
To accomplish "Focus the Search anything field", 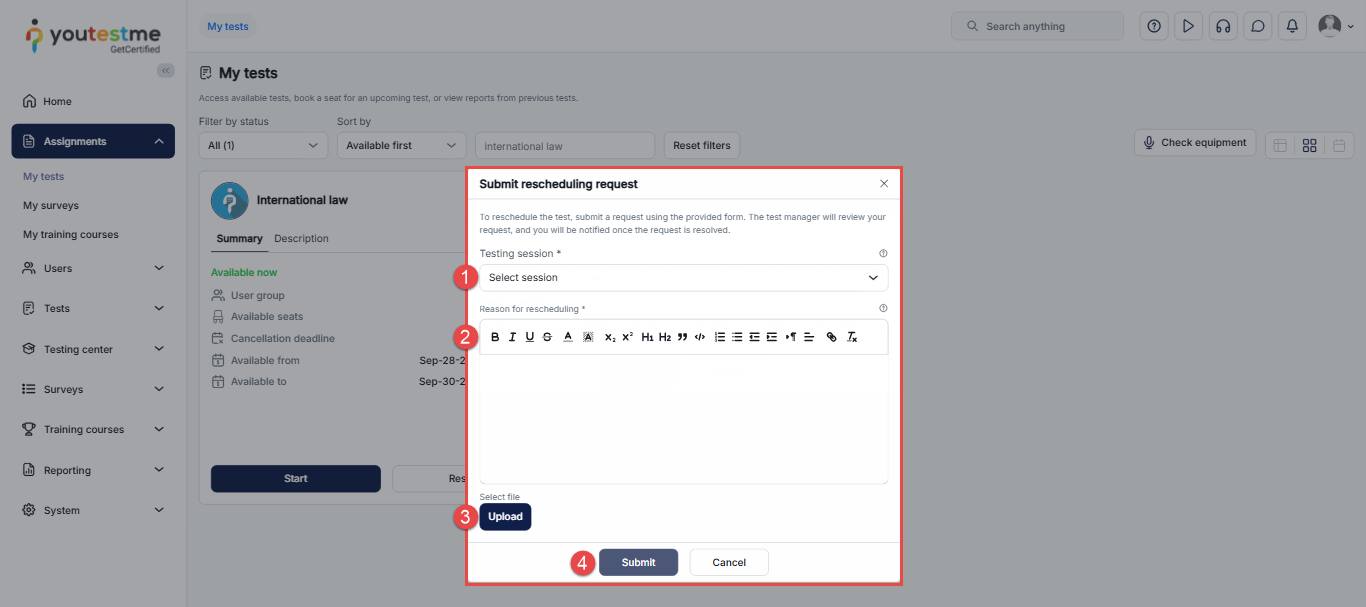I will tap(1037, 26).
